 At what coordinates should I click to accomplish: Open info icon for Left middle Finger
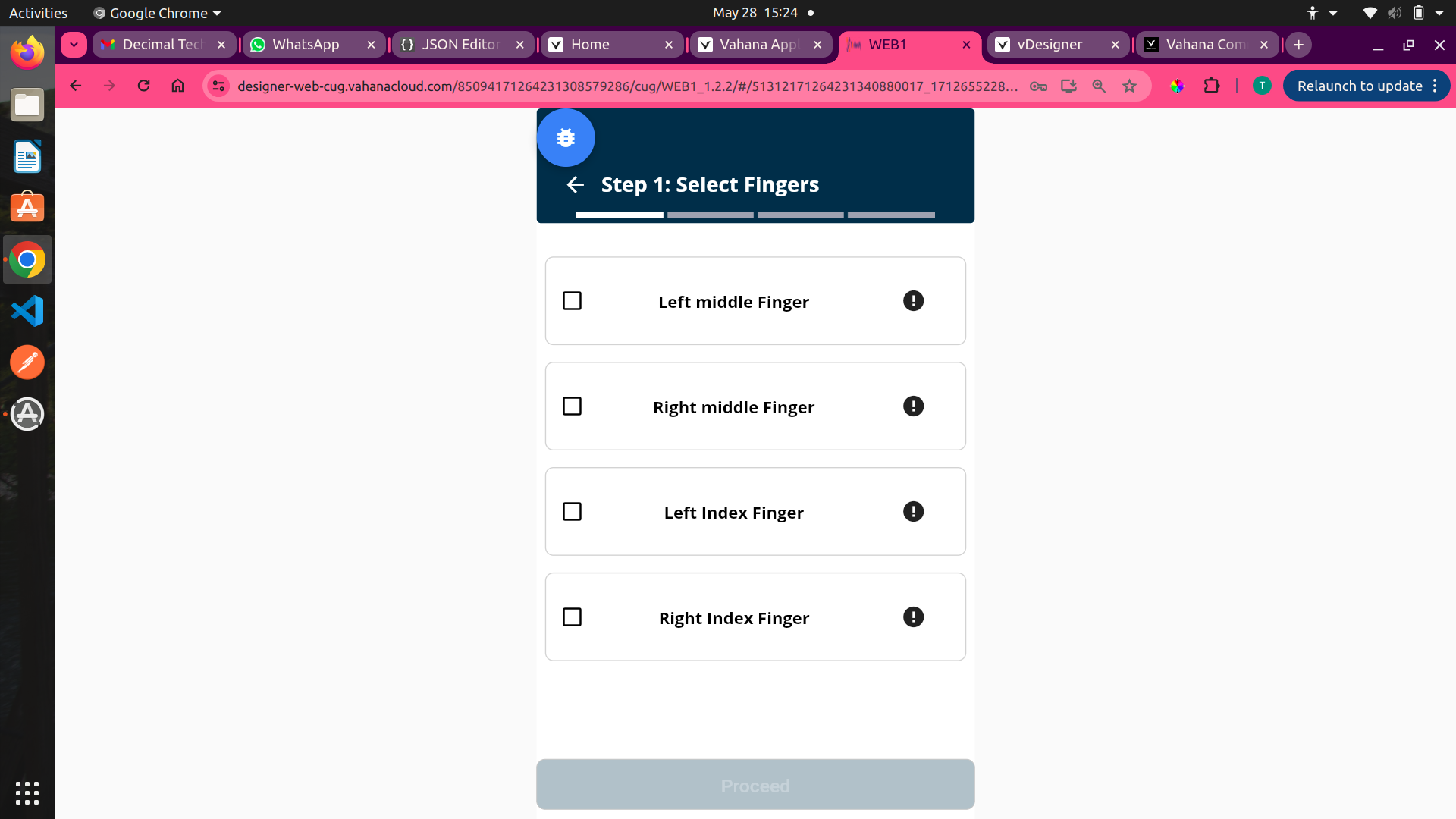(x=913, y=301)
